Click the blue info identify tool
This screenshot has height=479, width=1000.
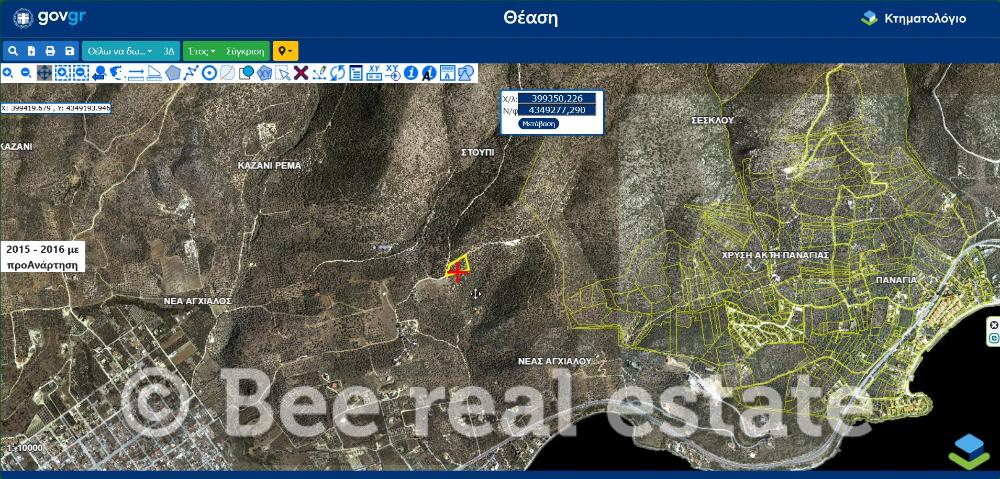[x=410, y=73]
